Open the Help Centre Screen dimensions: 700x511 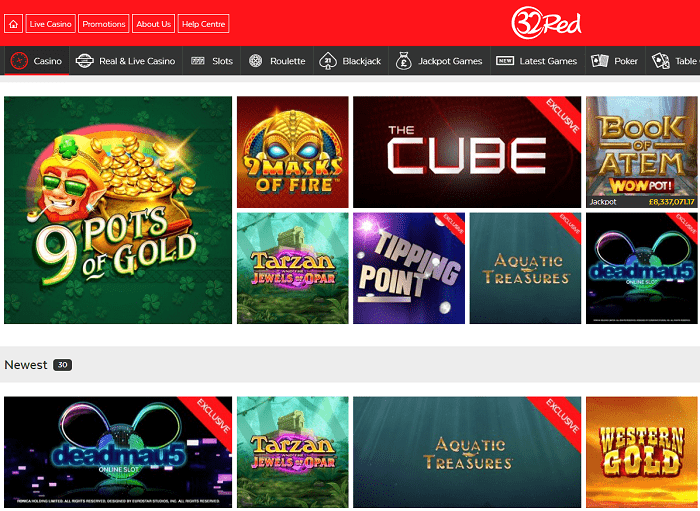(x=204, y=24)
